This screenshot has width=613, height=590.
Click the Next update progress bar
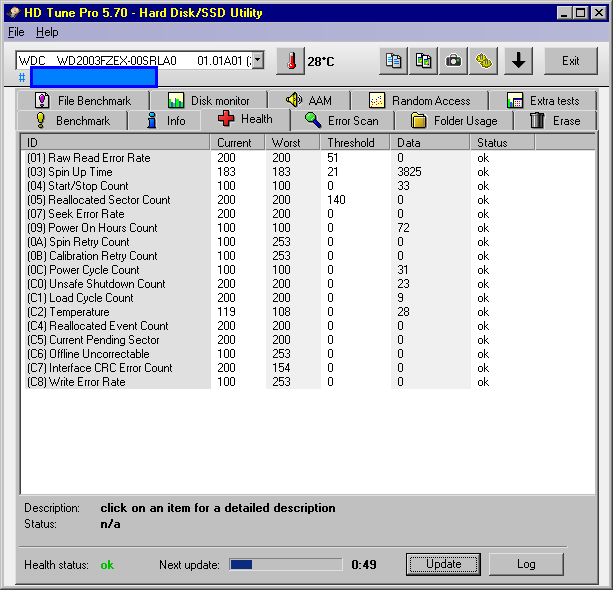(285, 564)
